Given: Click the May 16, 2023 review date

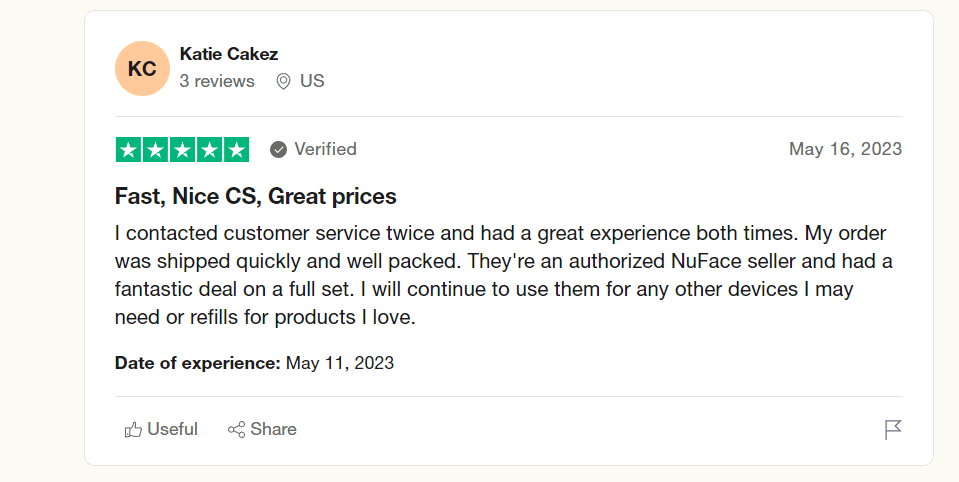Looking at the screenshot, I should click(x=845, y=149).
